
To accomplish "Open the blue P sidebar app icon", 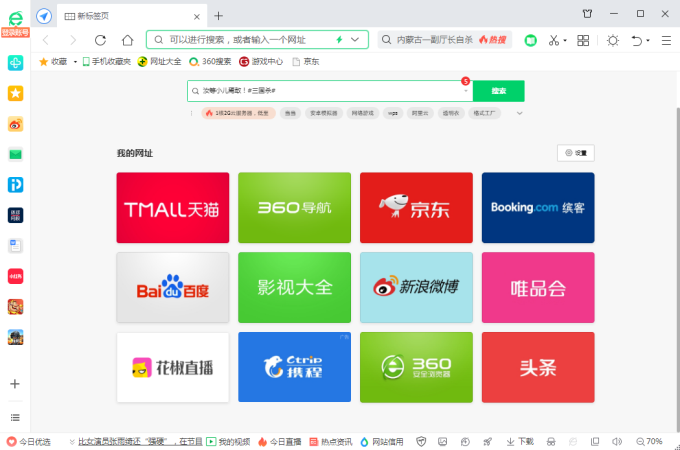I will 15,185.
